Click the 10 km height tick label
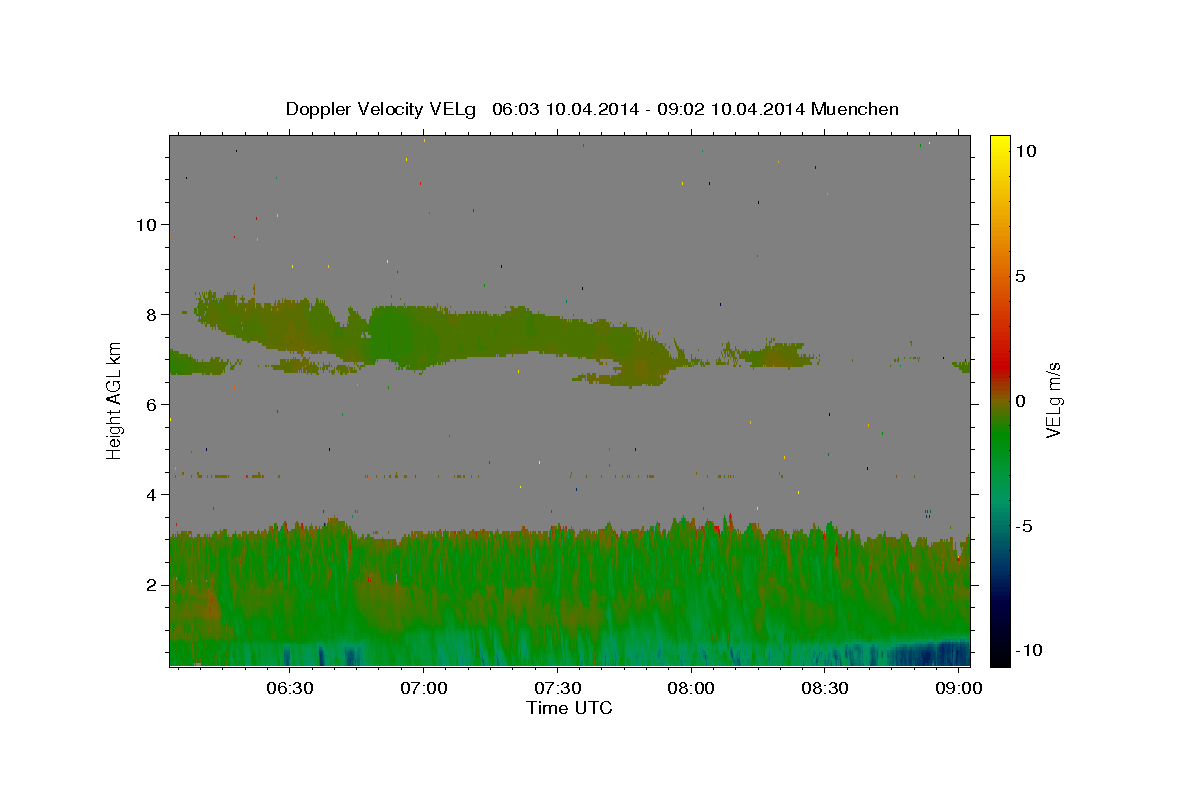 (x=147, y=225)
